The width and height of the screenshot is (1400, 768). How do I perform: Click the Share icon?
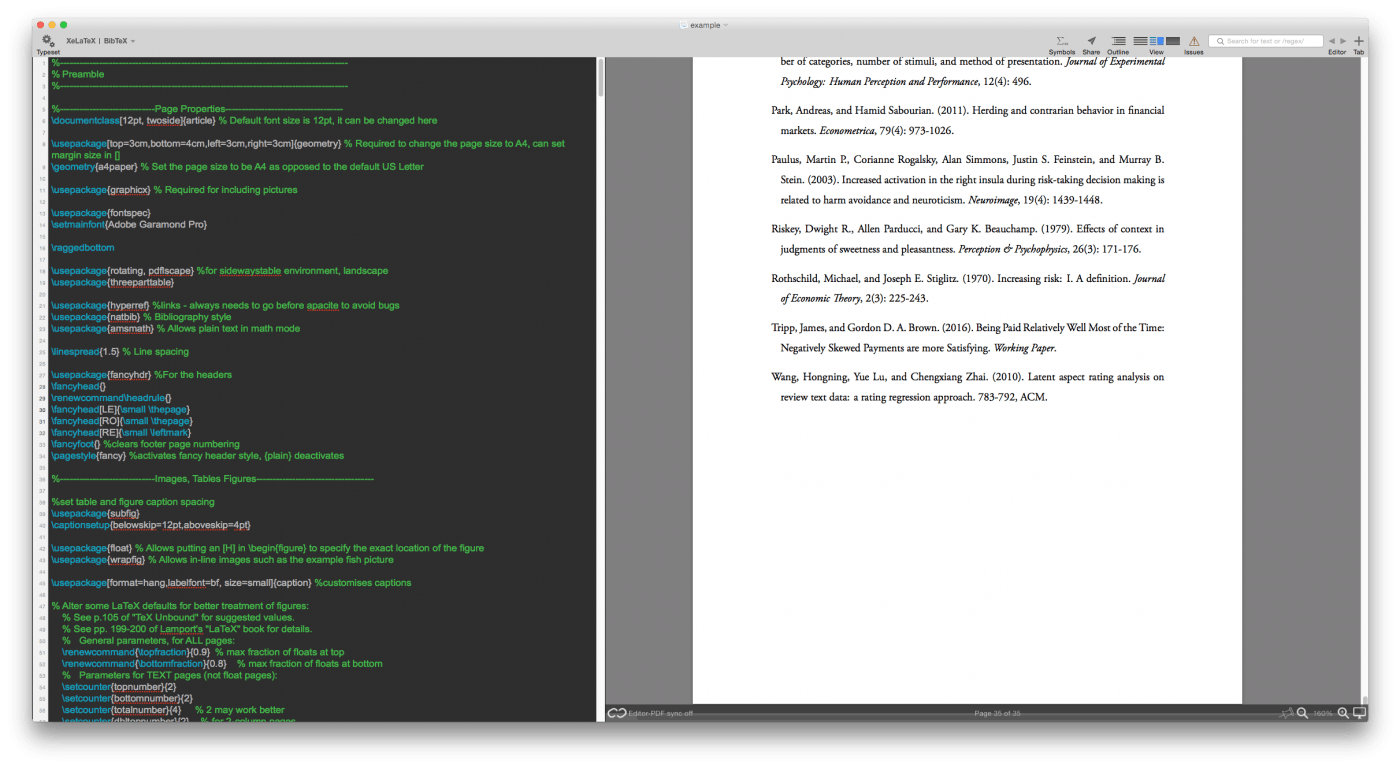tap(1091, 41)
